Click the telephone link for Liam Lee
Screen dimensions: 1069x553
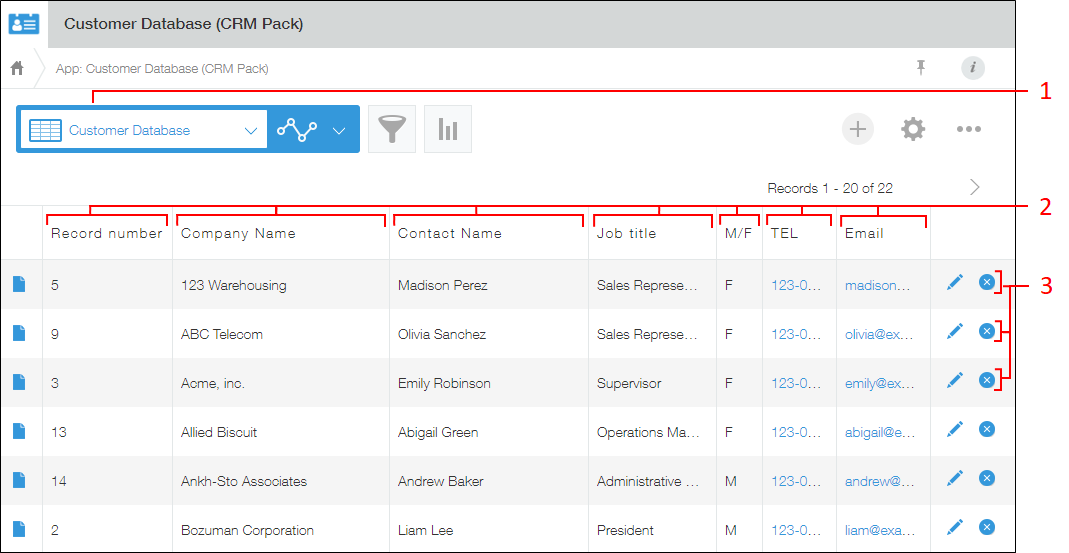point(796,530)
